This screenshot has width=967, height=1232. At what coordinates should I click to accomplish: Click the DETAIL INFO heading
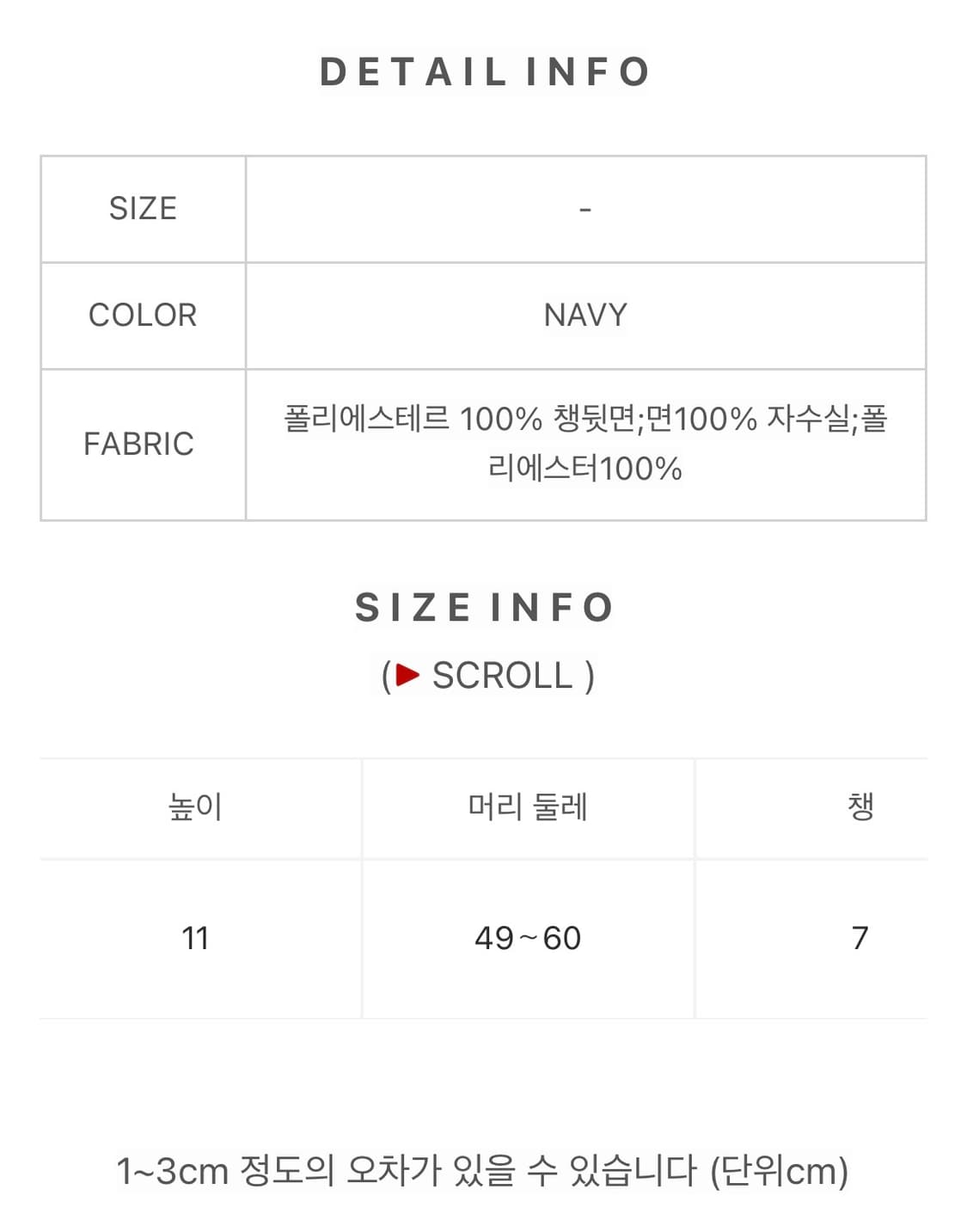(x=485, y=72)
